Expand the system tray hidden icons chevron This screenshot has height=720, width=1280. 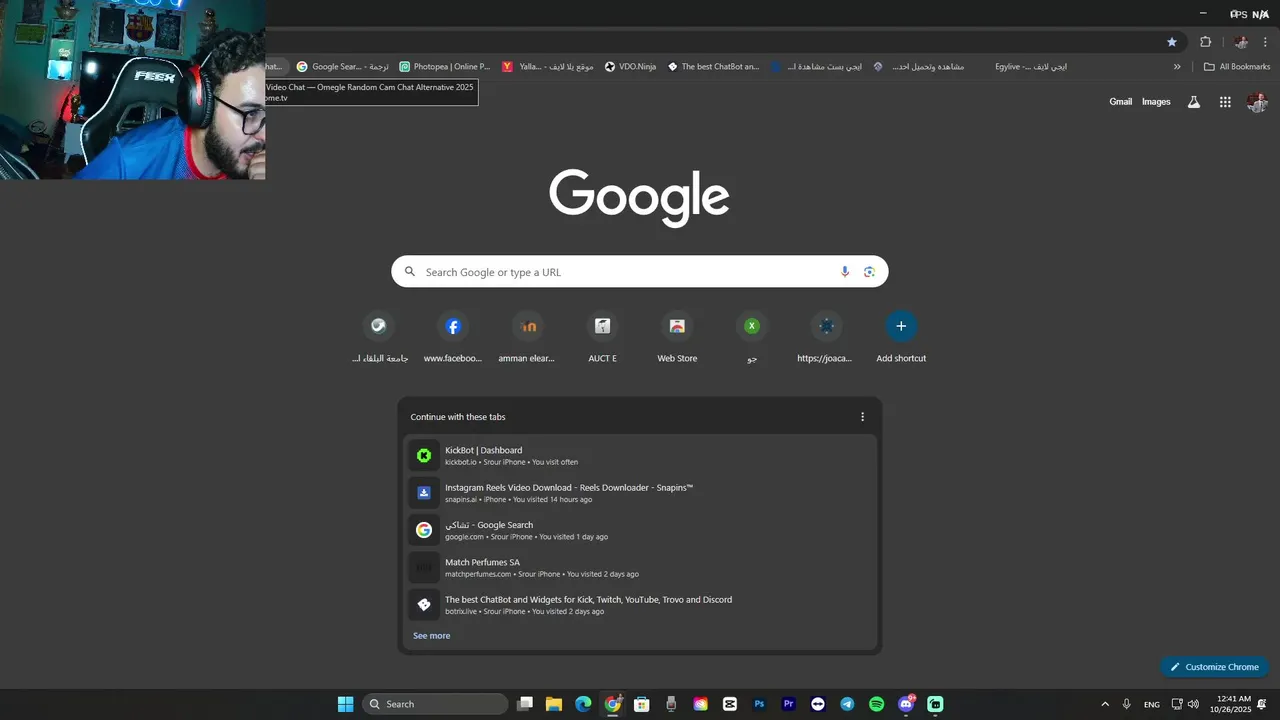[1105, 704]
